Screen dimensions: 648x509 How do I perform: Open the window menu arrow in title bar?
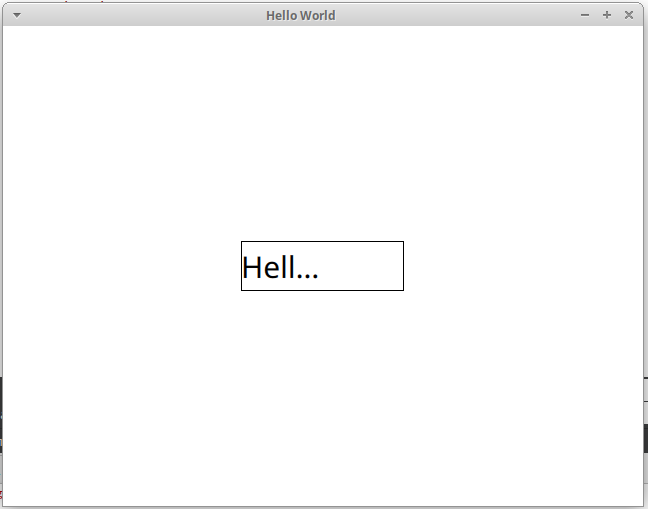(x=16, y=15)
